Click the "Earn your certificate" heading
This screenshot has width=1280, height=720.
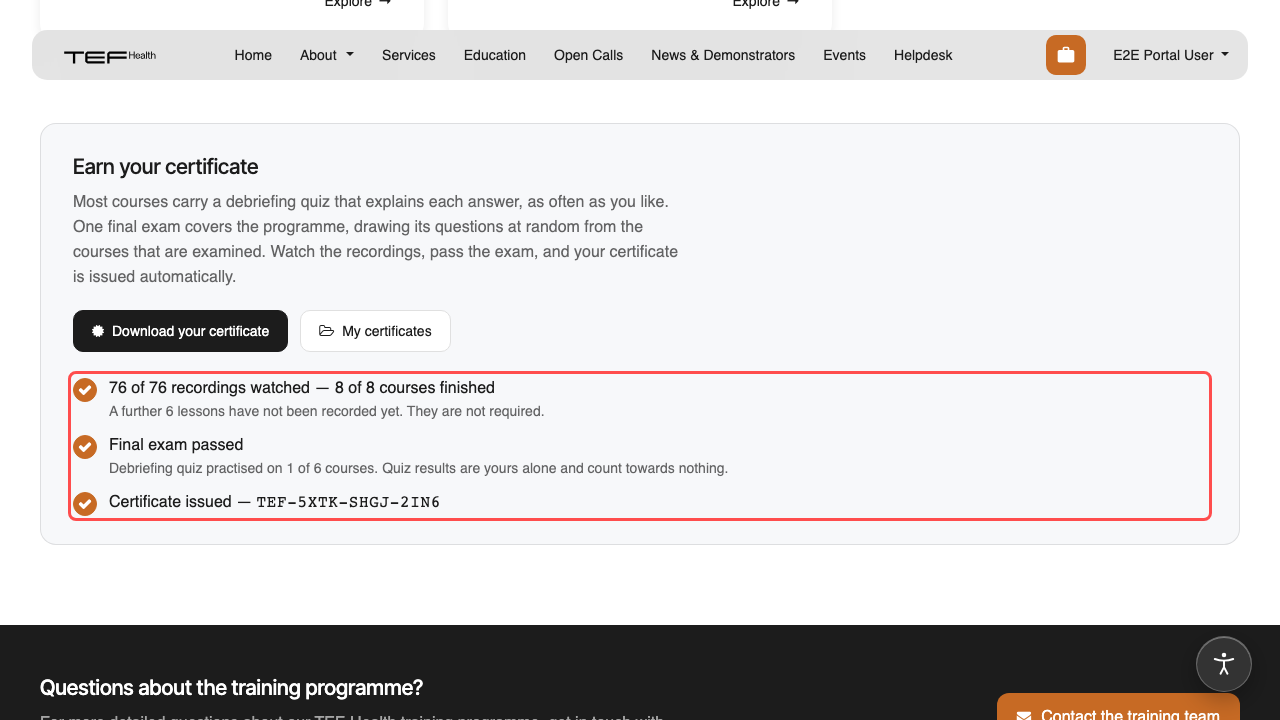point(166,167)
